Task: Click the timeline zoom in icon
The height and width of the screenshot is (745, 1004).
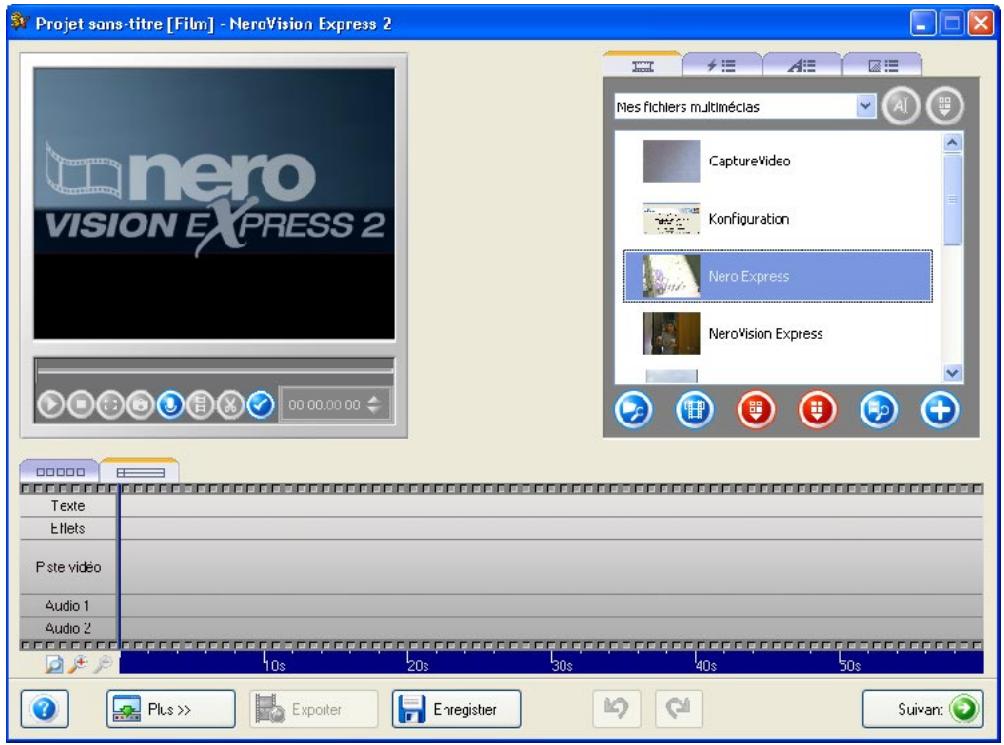Action: point(78,664)
